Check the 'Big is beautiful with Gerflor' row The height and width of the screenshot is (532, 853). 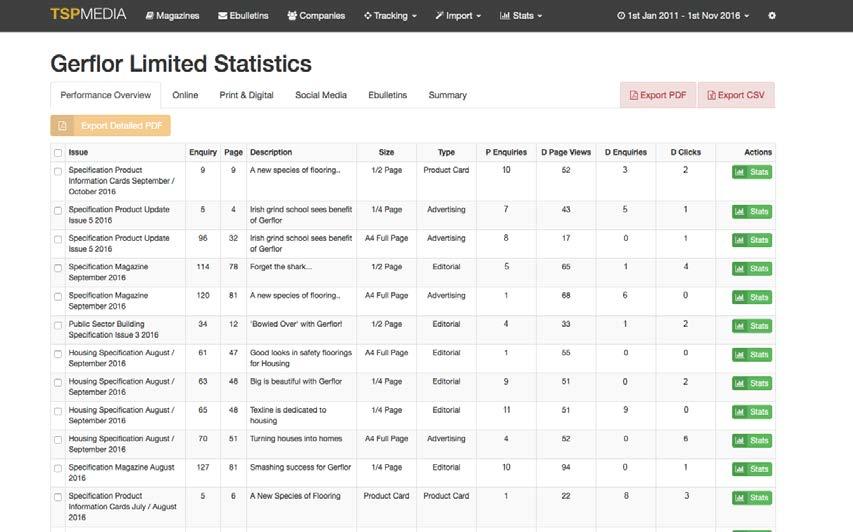tap(58, 382)
